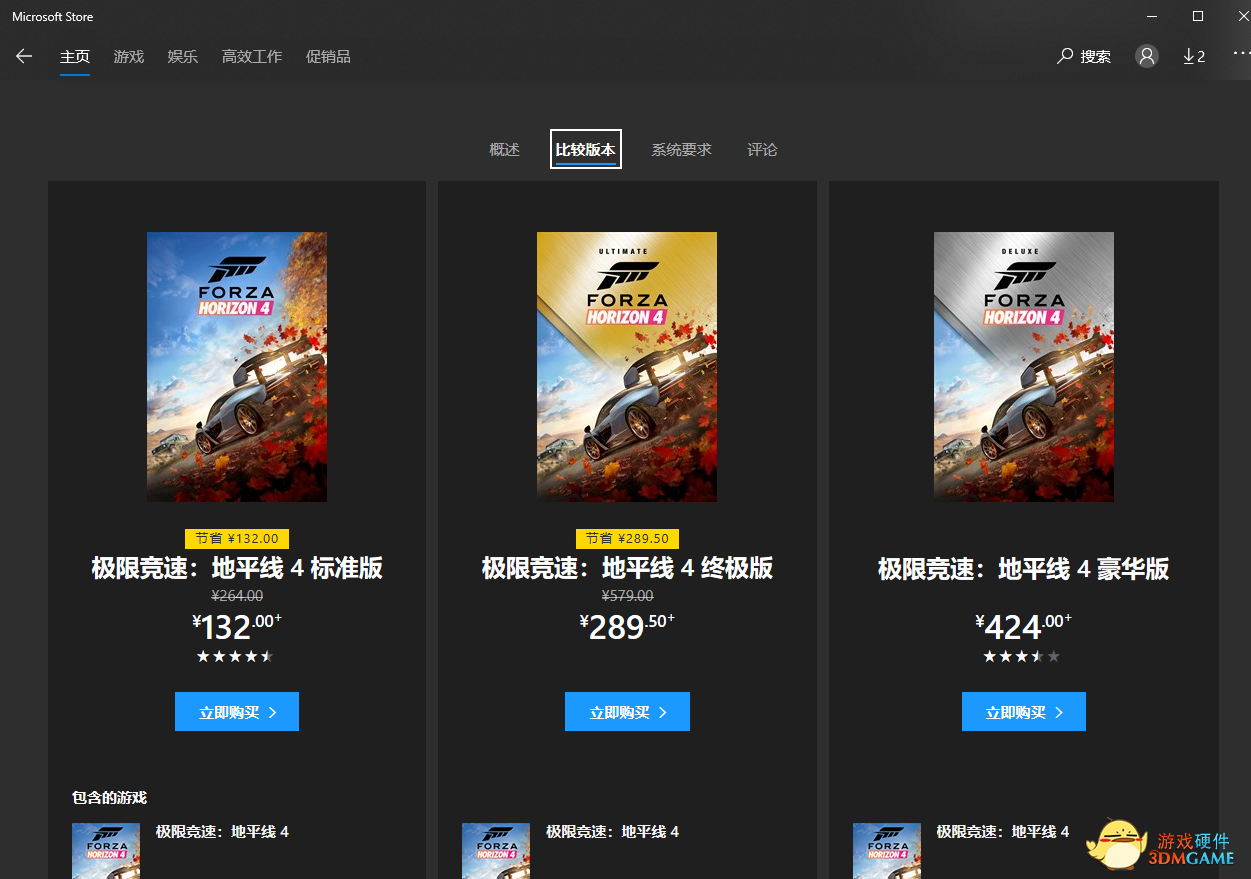Go to the 高效工作 tab
This screenshot has height=879, width=1251.
pyautogui.click(x=252, y=57)
